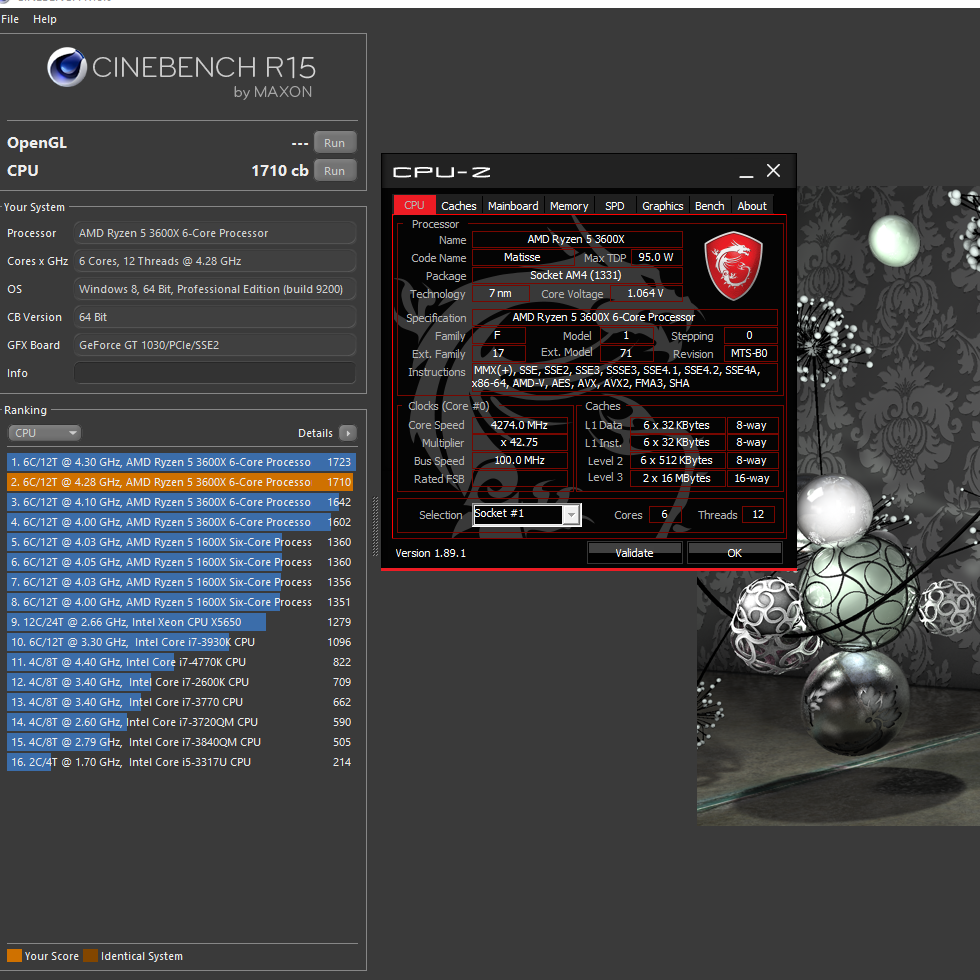This screenshot has width=980, height=980.
Task: Click the Processor name field in Cinebench
Action: (x=215, y=232)
